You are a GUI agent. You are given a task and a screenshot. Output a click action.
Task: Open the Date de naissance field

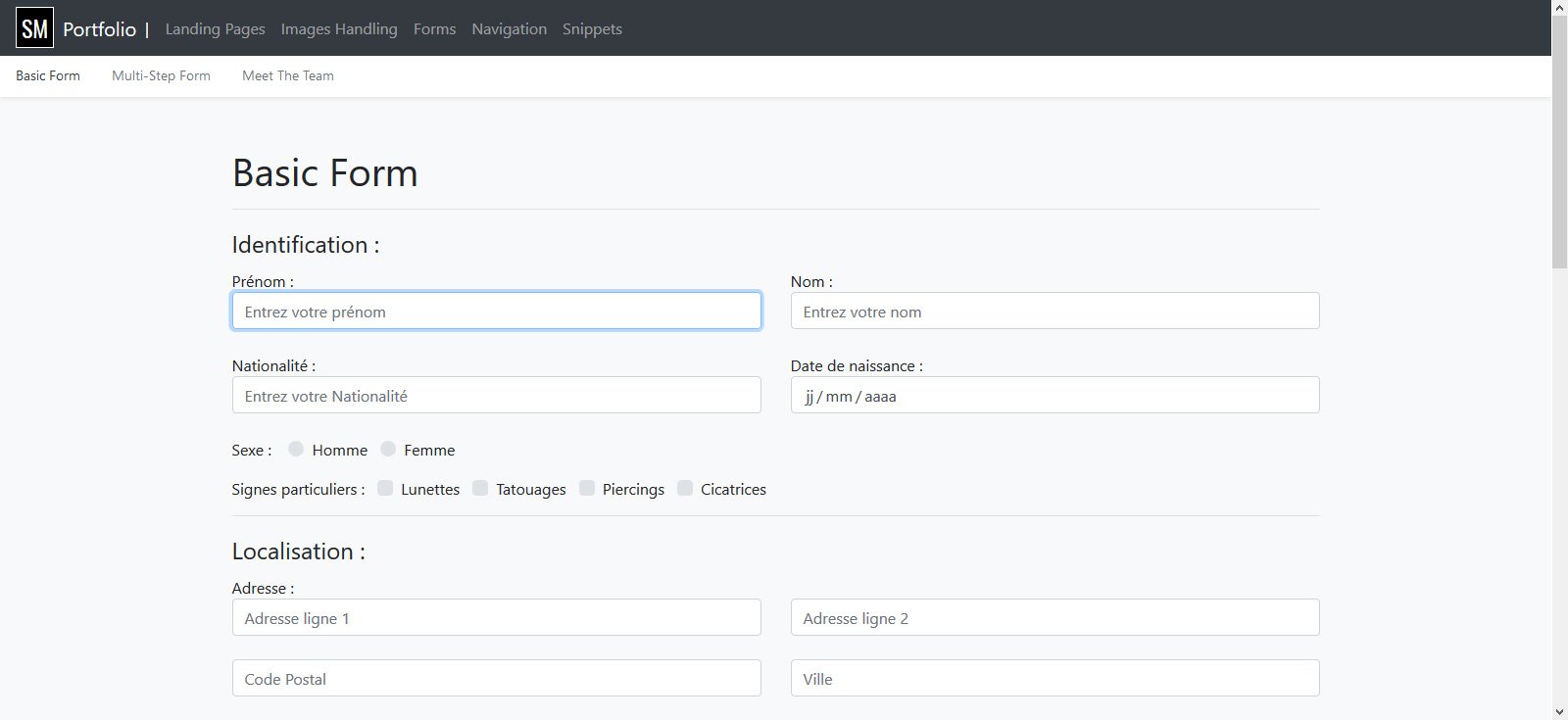tap(1054, 395)
